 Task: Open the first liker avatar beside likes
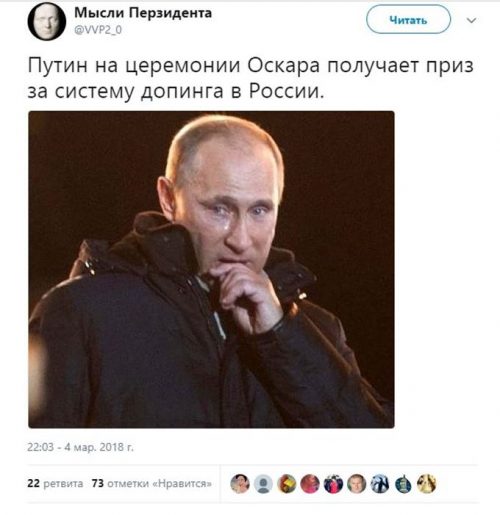coord(240,484)
